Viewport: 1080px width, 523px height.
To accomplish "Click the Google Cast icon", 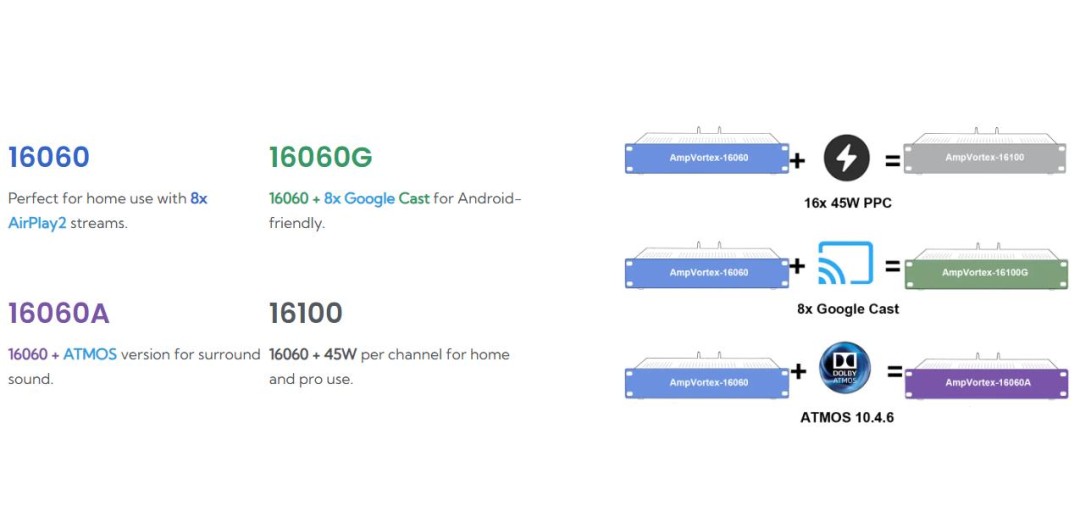I will point(846,265).
